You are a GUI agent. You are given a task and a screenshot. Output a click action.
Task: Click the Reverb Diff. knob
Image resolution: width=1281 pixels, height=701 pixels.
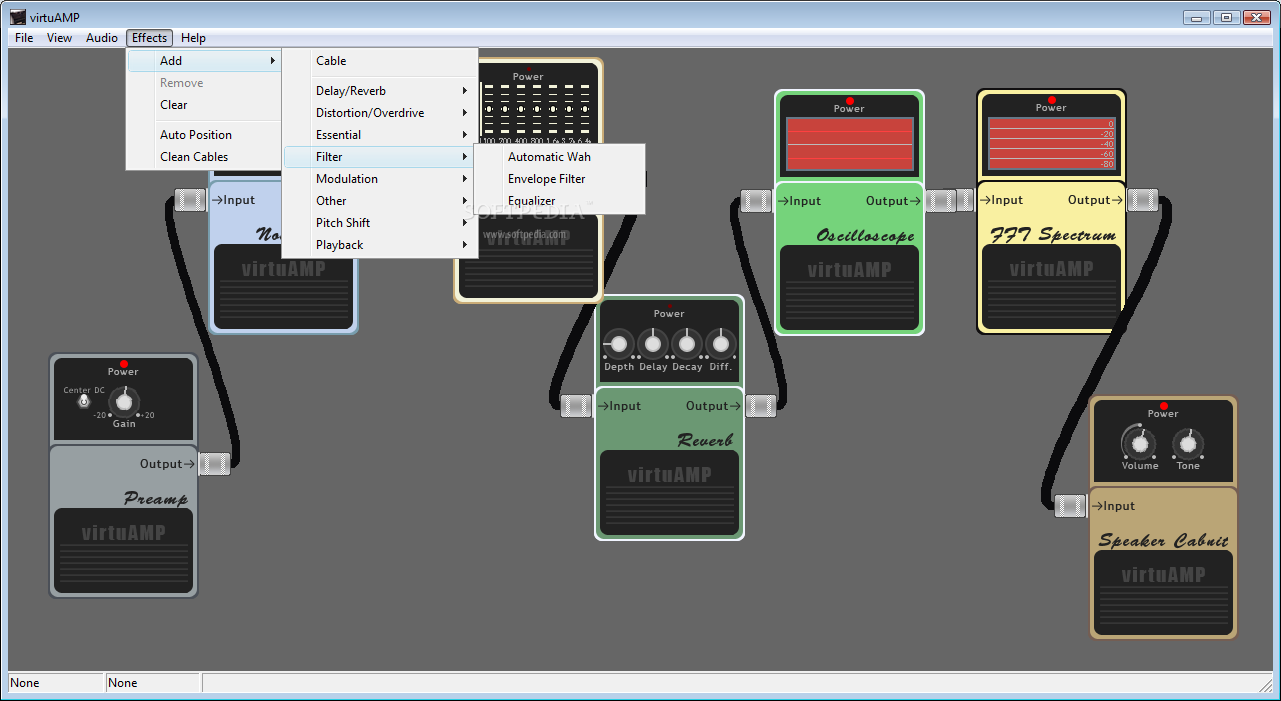(721, 344)
